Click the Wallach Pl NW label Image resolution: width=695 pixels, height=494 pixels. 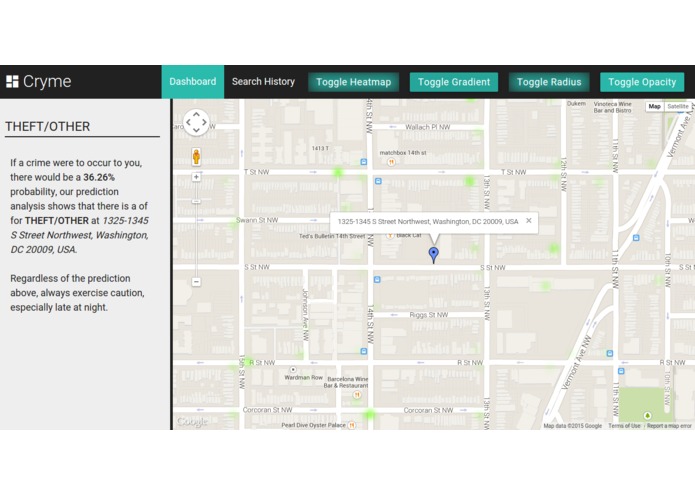[428, 127]
